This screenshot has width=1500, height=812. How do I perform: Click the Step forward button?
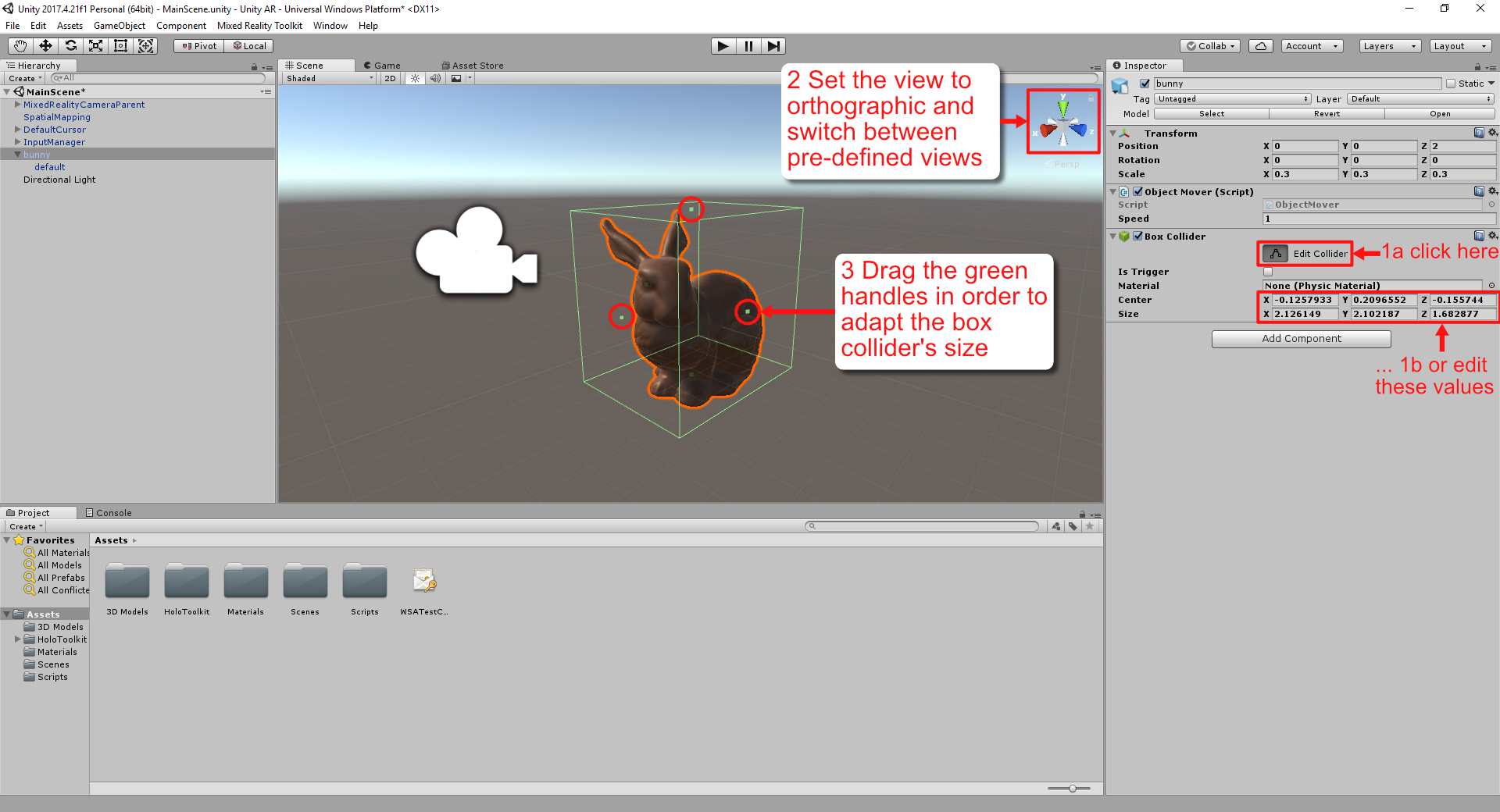tap(773, 46)
